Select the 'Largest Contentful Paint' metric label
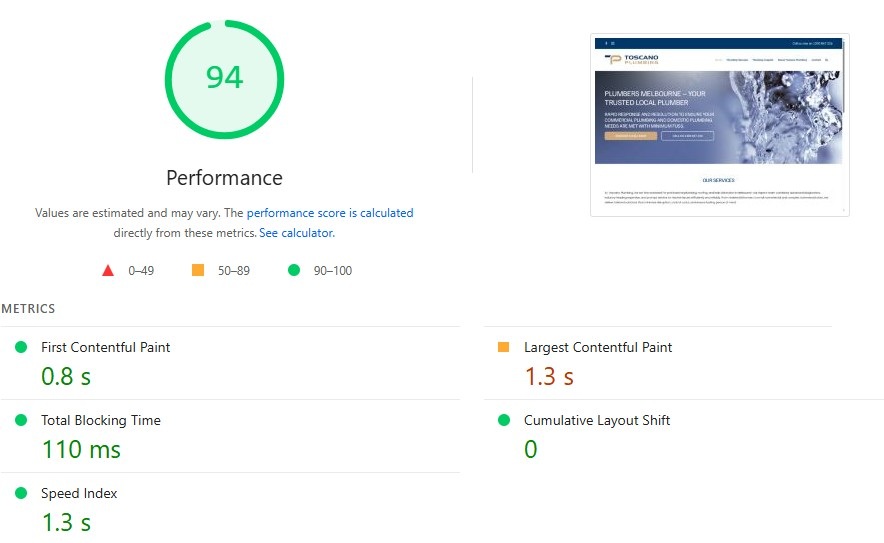Viewport: 884px width, 543px height. click(598, 347)
